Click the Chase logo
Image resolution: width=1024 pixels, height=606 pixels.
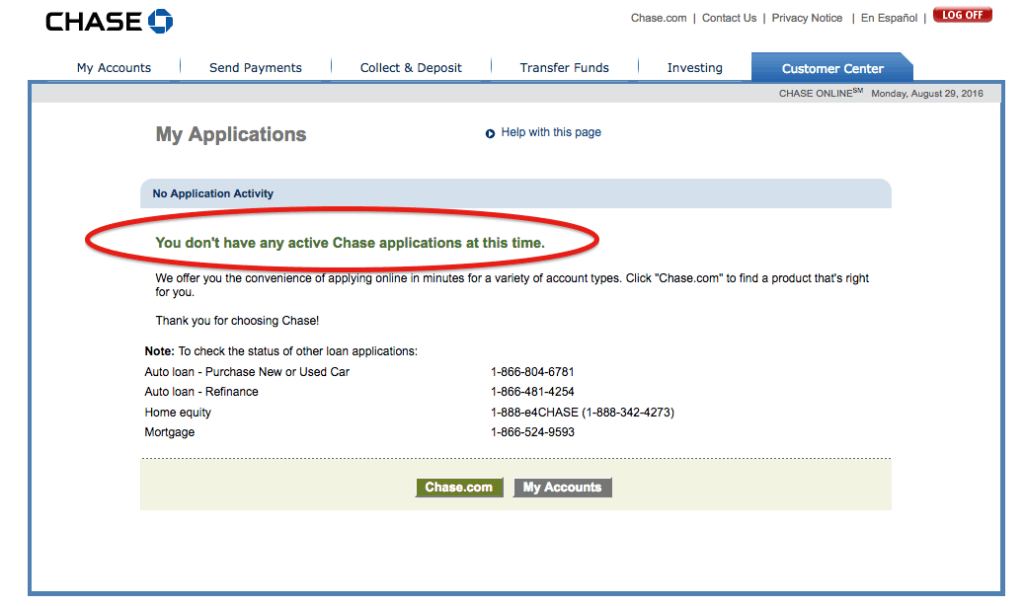coord(109,22)
